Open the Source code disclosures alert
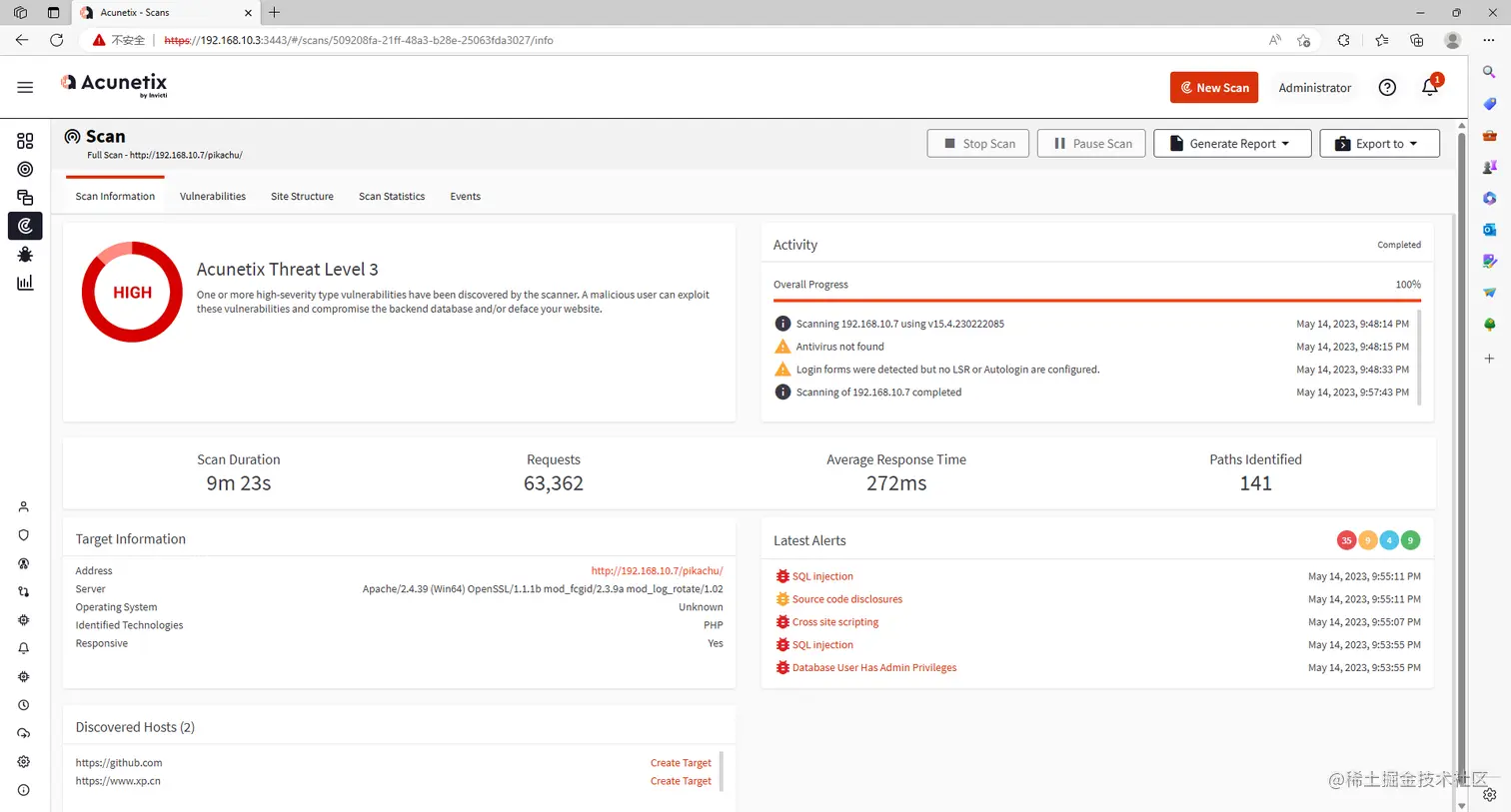The width and height of the screenshot is (1511, 812). coord(847,599)
